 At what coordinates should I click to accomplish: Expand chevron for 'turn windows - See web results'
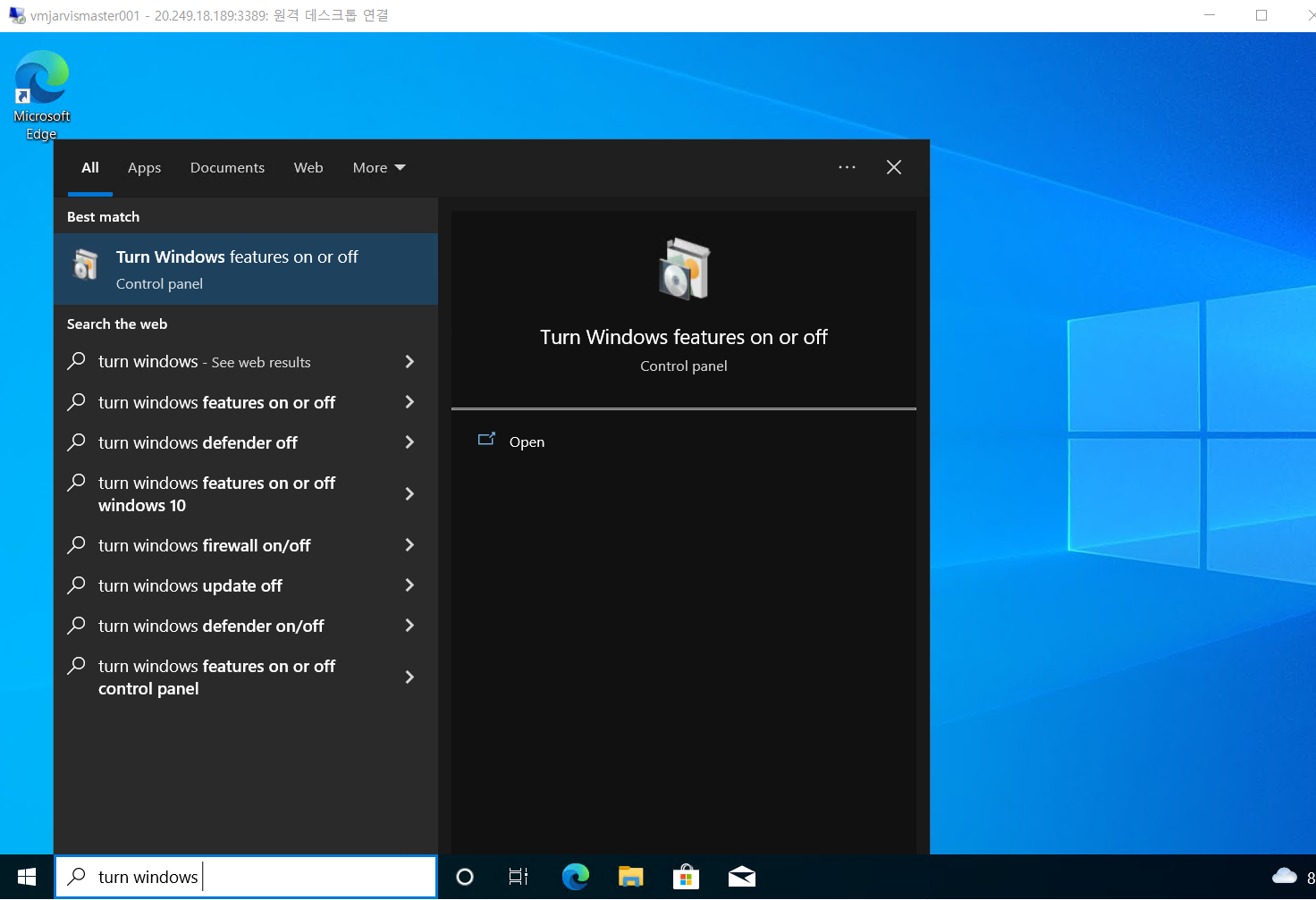[x=409, y=361]
